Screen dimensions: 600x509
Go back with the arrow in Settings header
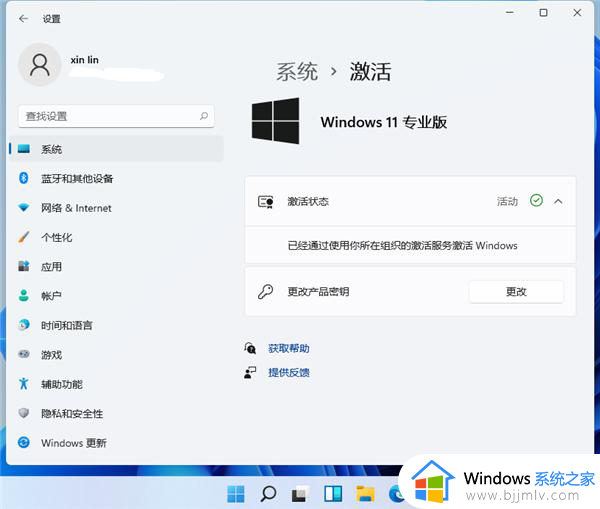click(x=23, y=19)
